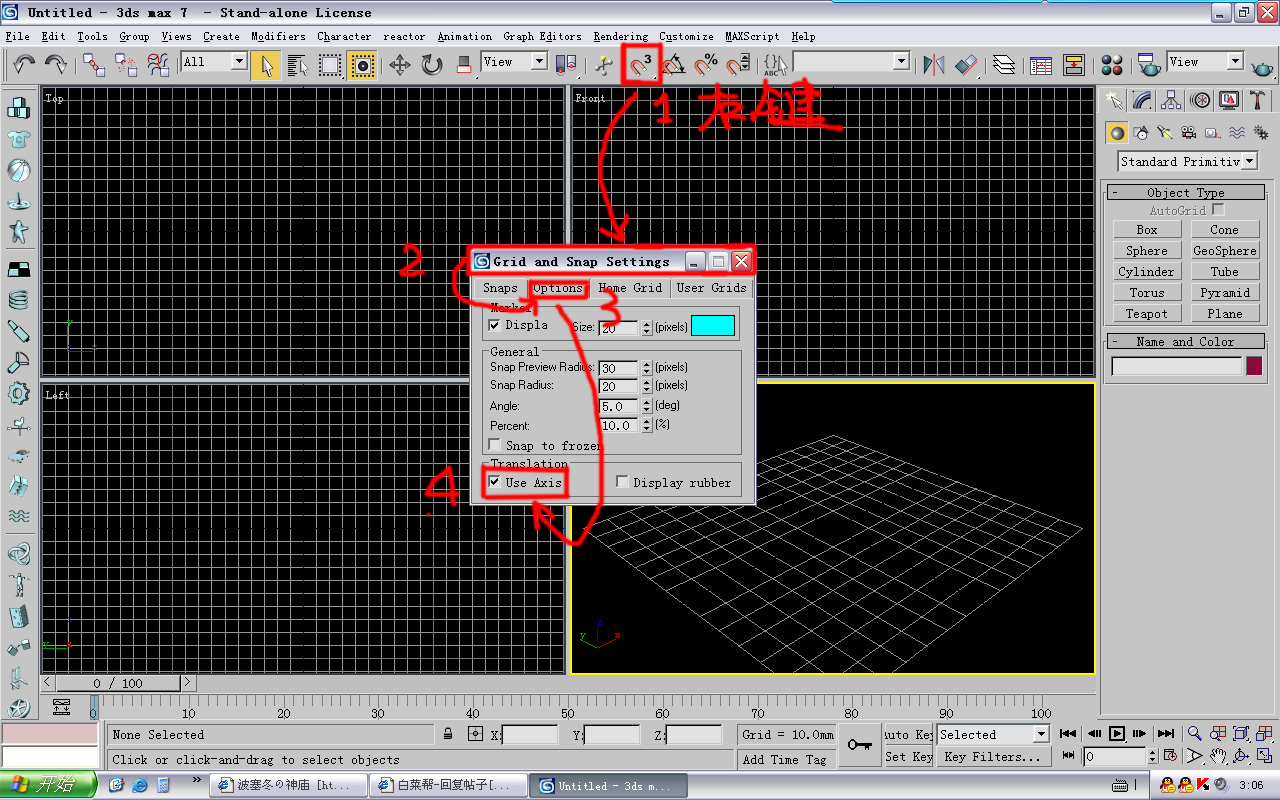This screenshot has width=1280, height=800.
Task: Toggle the 3D Snaps magnet button
Action: click(x=640, y=65)
